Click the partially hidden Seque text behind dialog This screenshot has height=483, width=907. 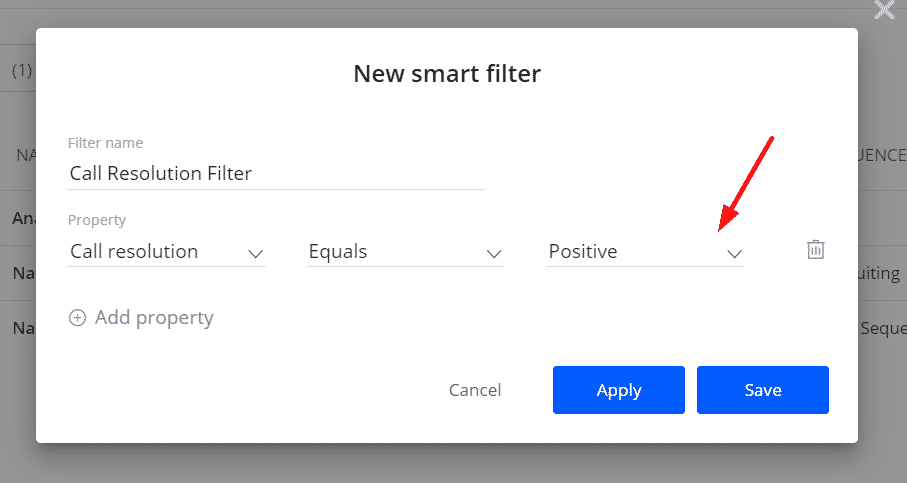(883, 329)
